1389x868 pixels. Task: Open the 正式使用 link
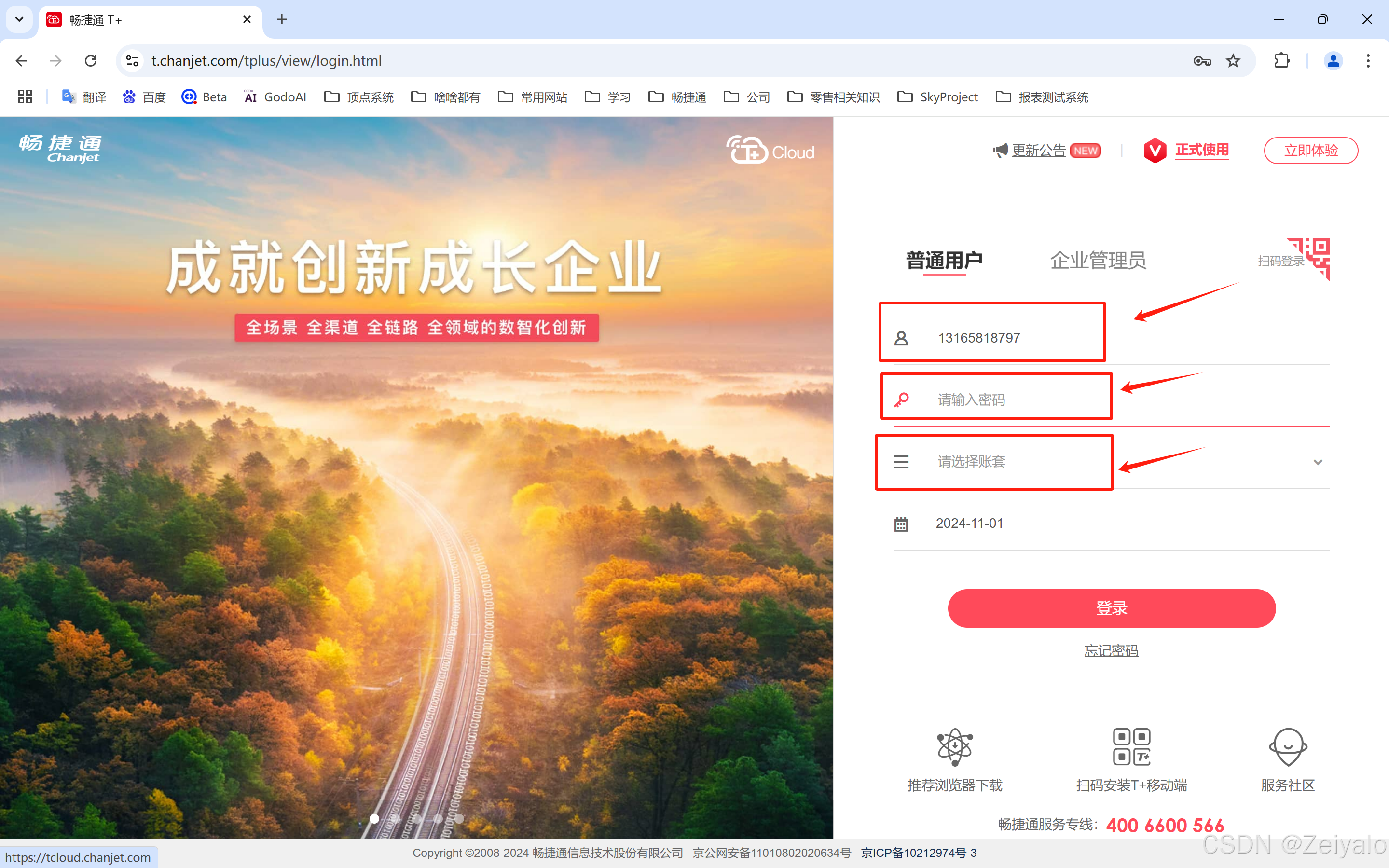[1201, 151]
